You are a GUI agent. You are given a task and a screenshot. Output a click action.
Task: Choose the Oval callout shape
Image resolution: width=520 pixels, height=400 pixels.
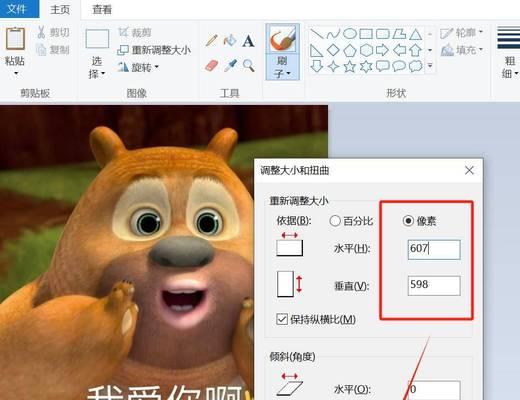click(399, 66)
